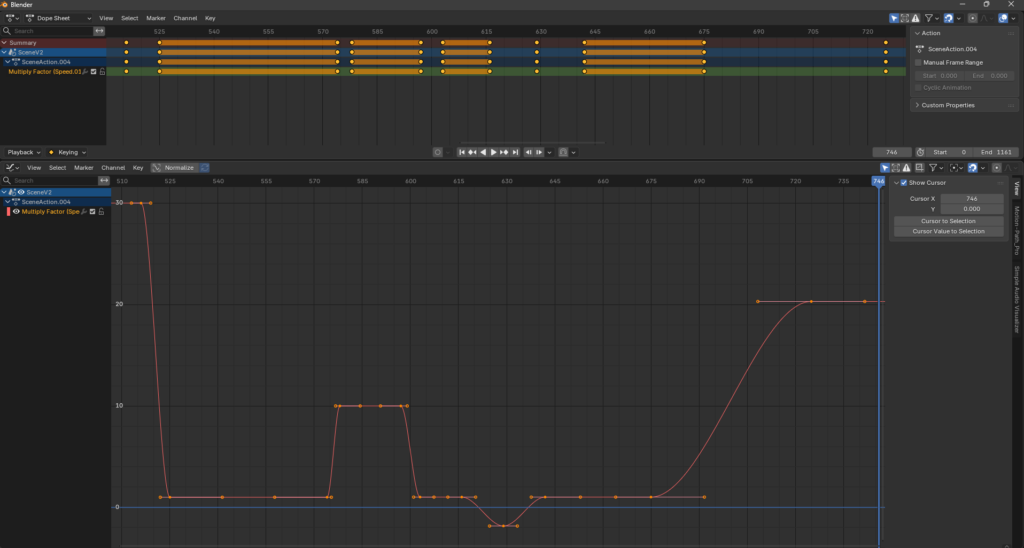Click the current frame field showing 746
Image resolution: width=1024 pixels, height=548 pixels.
click(892, 152)
